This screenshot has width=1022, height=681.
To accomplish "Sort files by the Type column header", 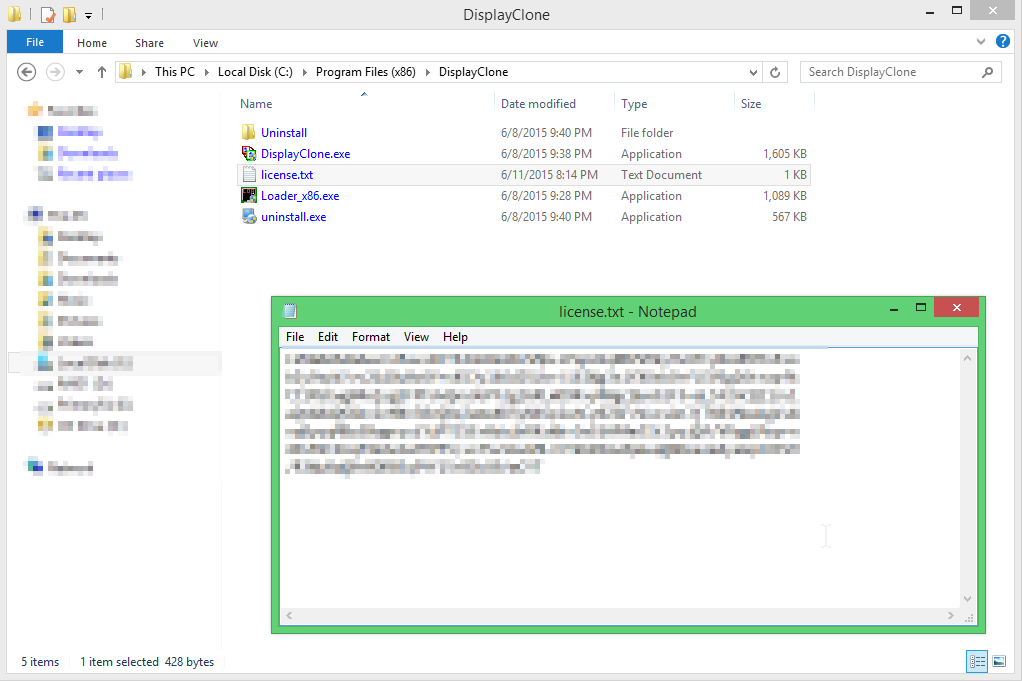I will coord(634,104).
